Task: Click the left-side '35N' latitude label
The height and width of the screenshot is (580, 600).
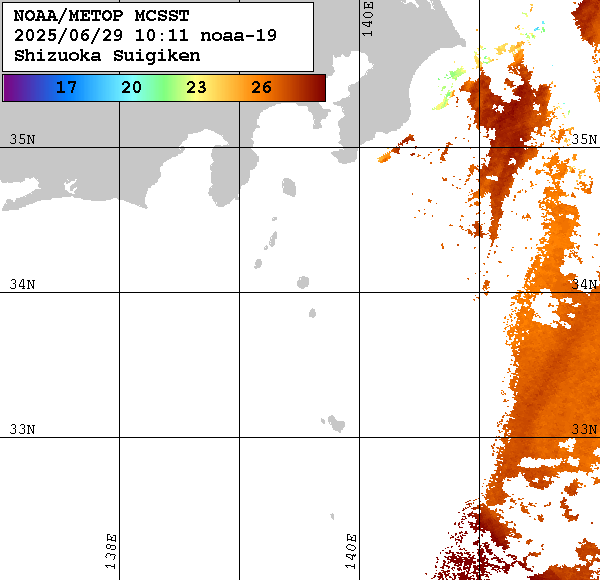Action: pyautogui.click(x=23, y=139)
